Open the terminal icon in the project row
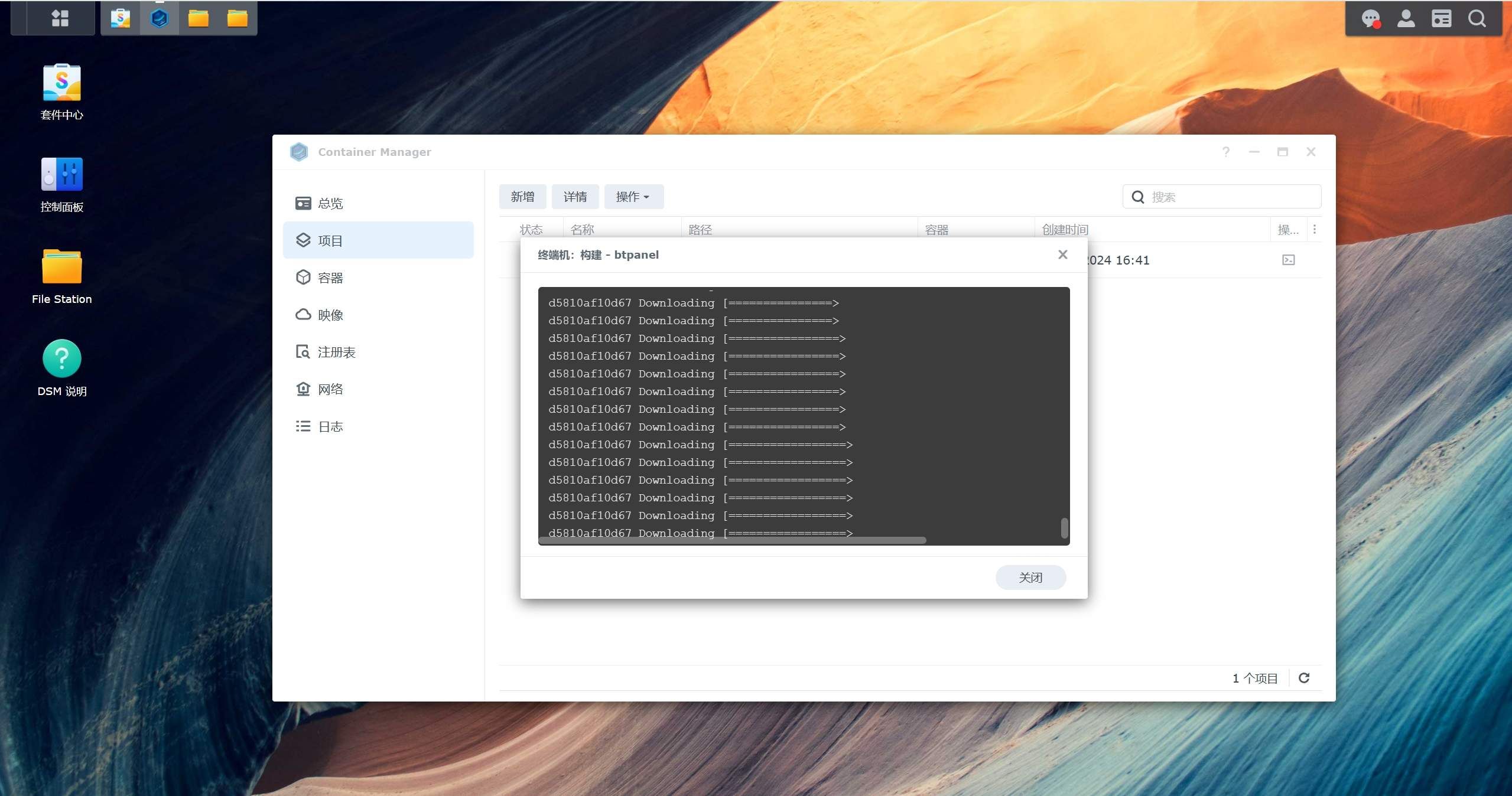This screenshot has width=1512, height=796. 1288,260
